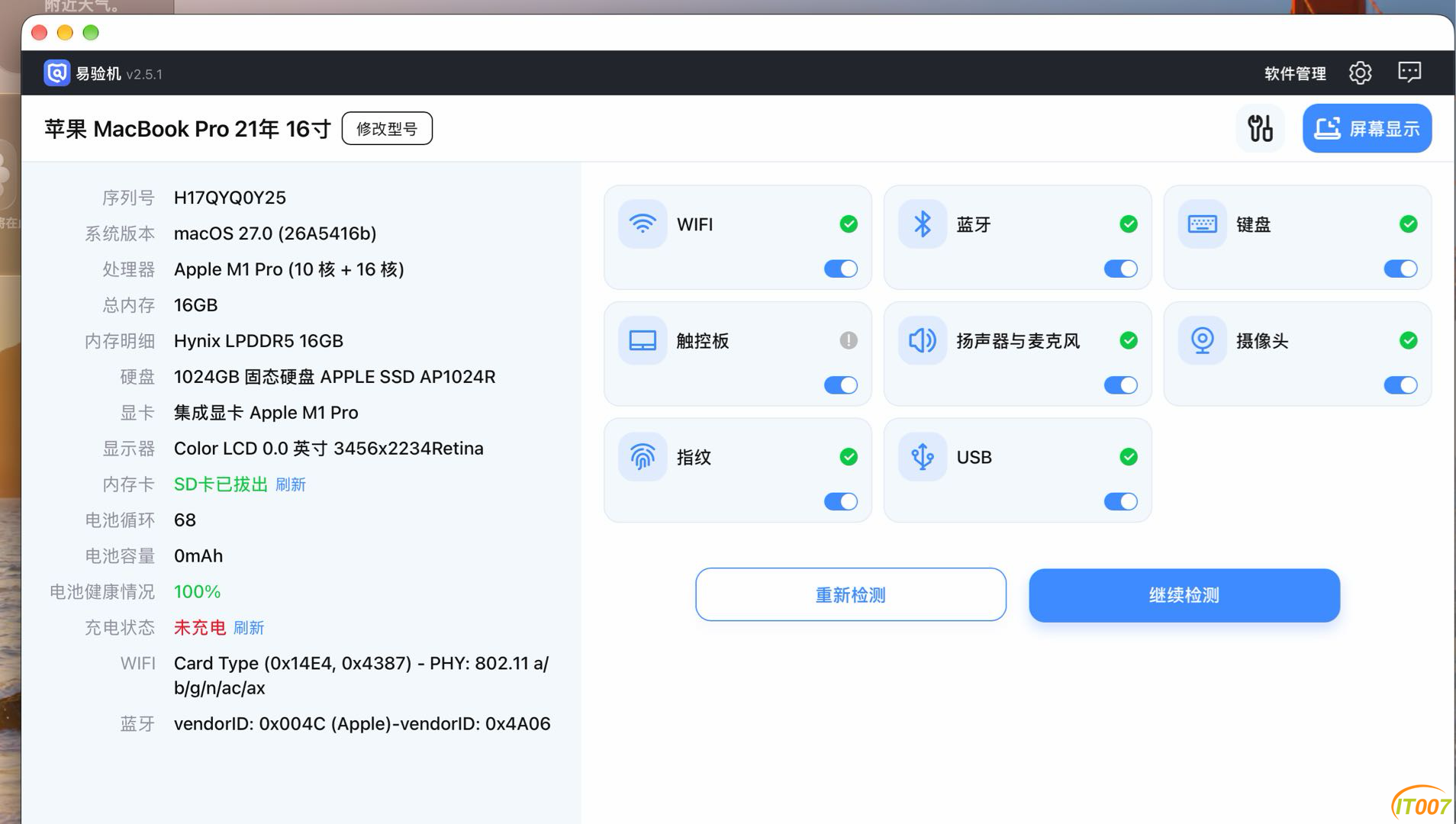1456x824 pixels.
Task: Click the battery health 100% value
Action: pyautogui.click(x=197, y=592)
